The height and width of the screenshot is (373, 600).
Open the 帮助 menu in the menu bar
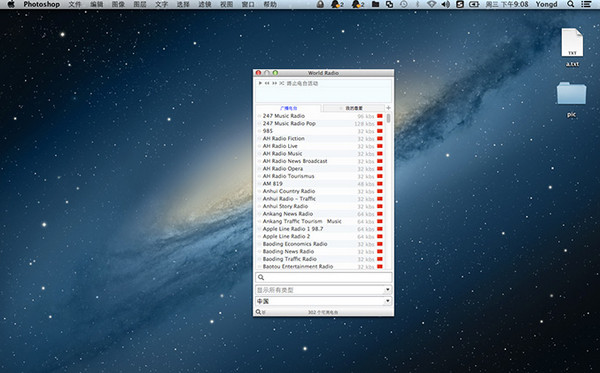(x=270, y=4)
